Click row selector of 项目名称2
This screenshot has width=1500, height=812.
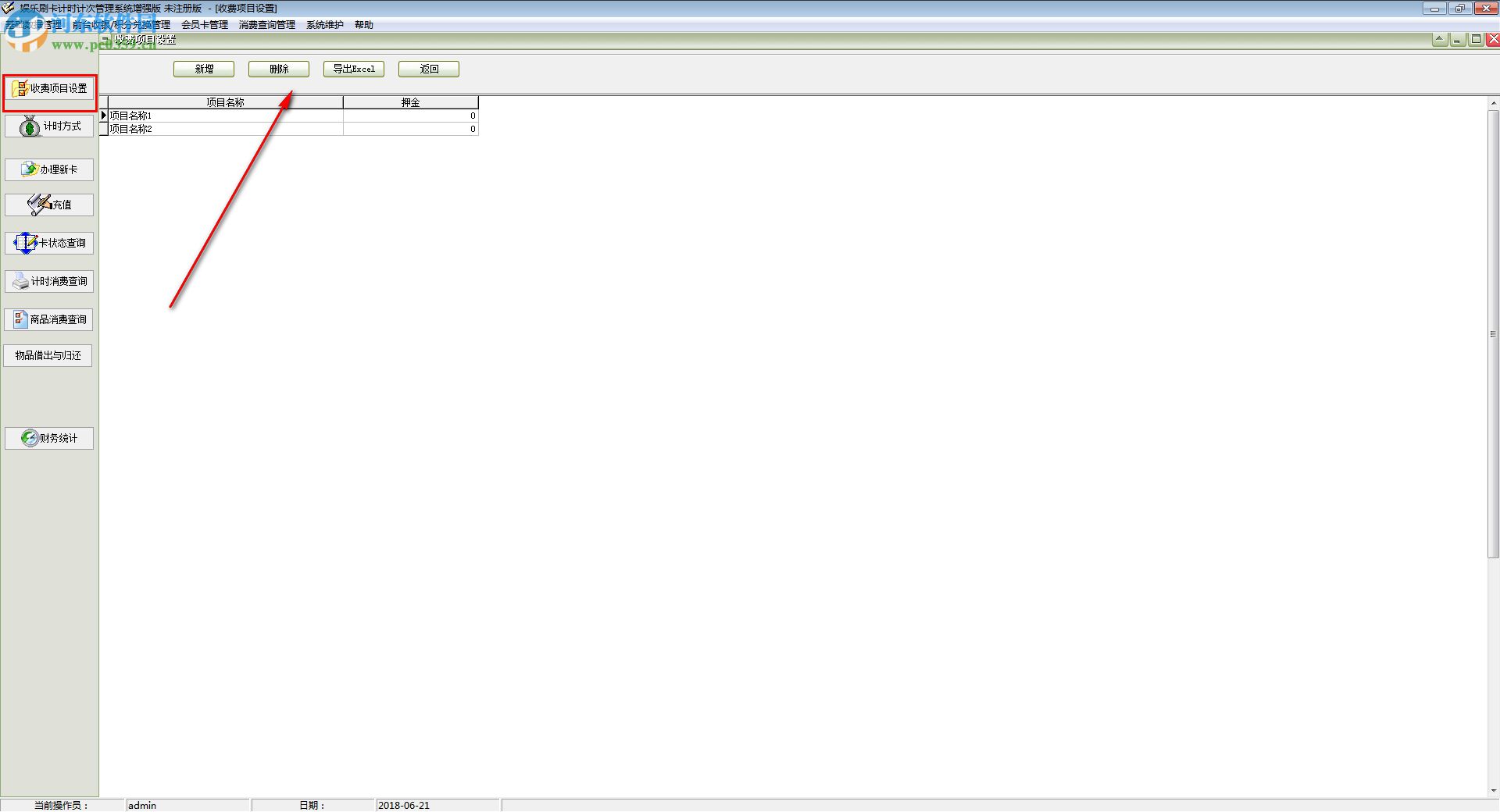click(104, 129)
